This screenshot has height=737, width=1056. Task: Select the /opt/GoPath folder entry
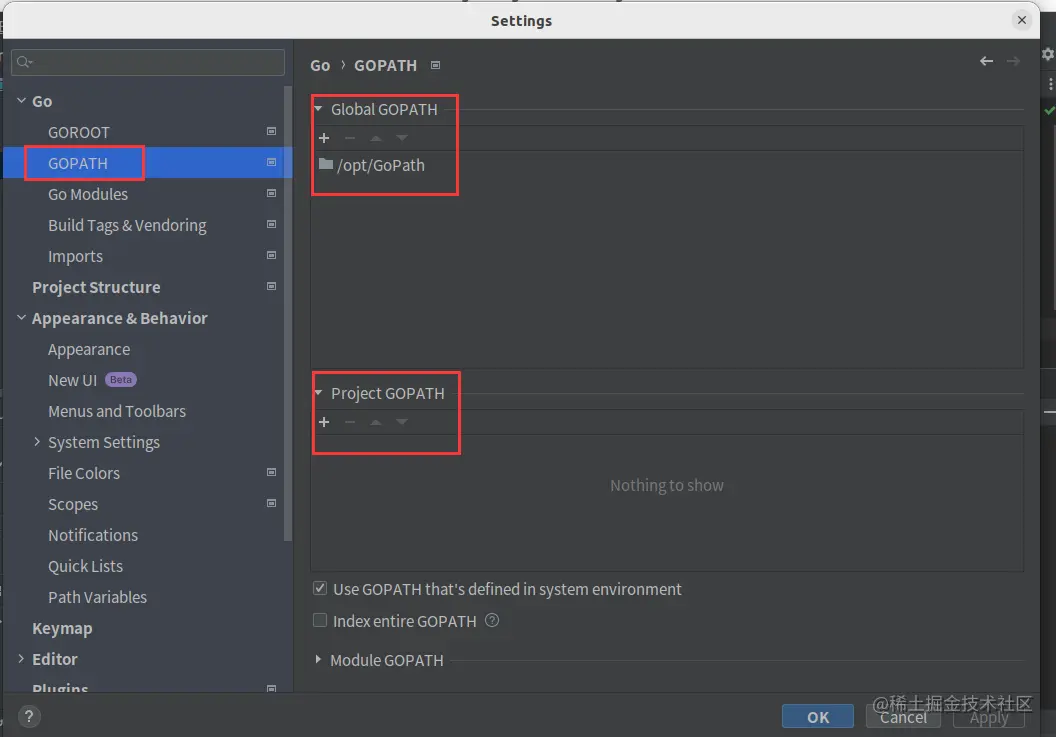pyautogui.click(x=372, y=165)
